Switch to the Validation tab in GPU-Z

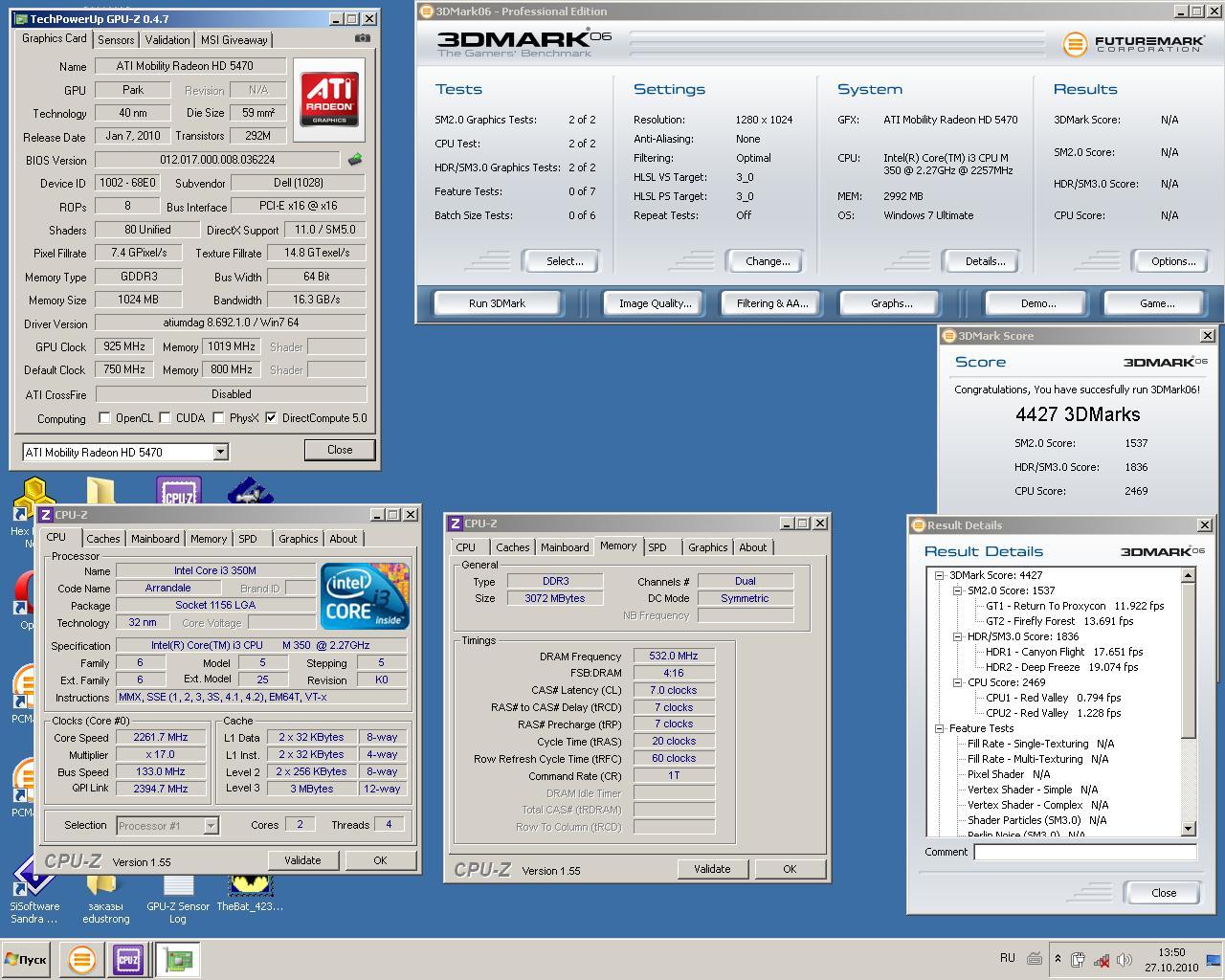[167, 39]
